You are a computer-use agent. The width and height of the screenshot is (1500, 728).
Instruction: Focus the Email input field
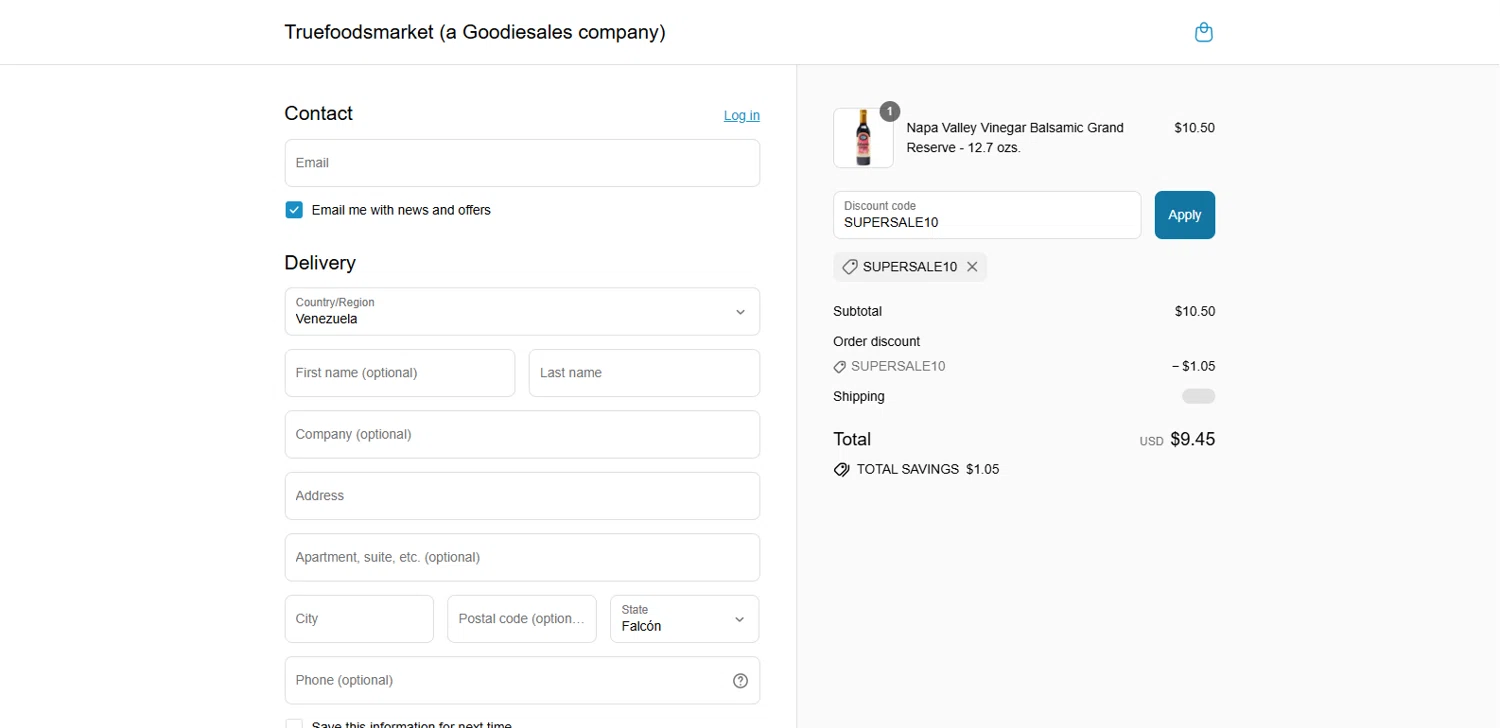[522, 163]
